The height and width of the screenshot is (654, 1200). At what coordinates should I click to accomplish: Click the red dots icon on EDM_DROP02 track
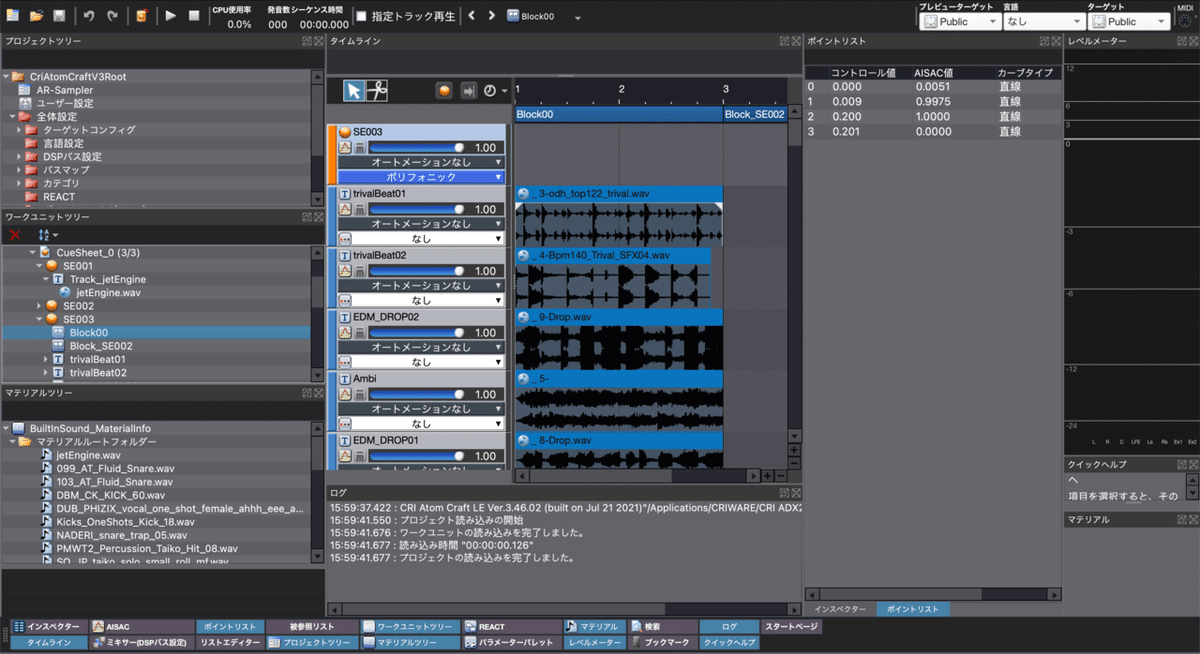coord(345,363)
